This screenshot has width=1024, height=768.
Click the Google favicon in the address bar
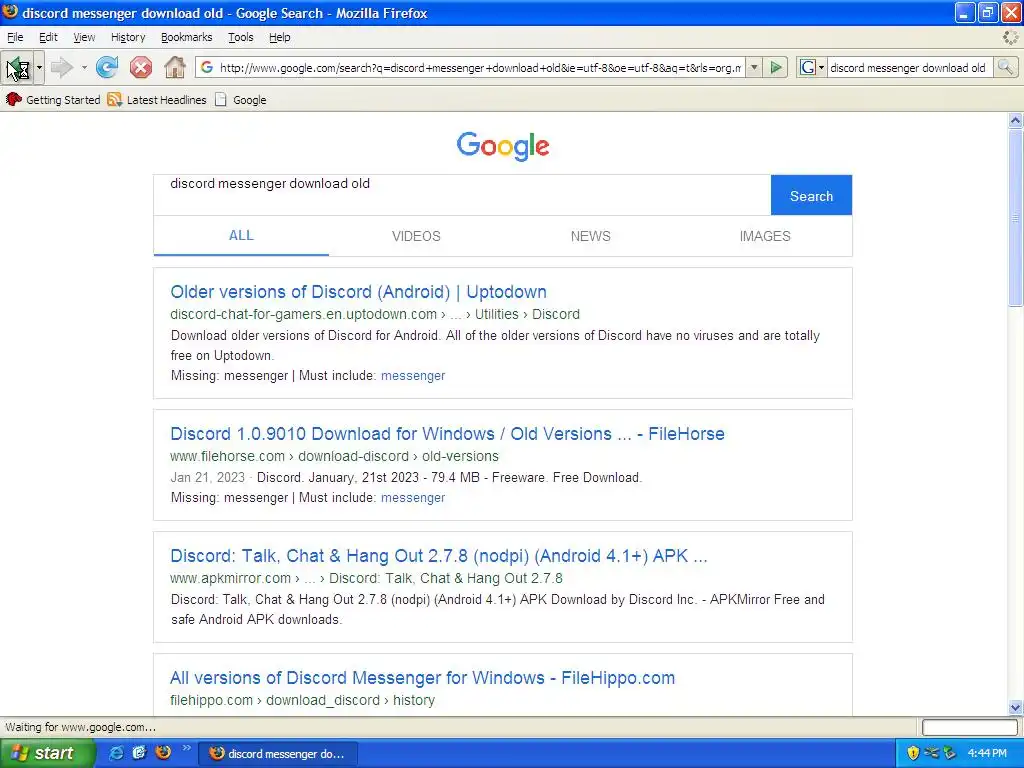coord(206,67)
